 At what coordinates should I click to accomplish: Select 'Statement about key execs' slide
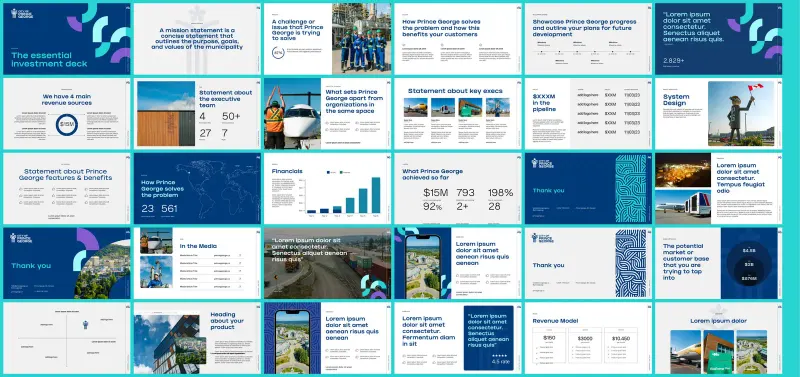pos(458,113)
